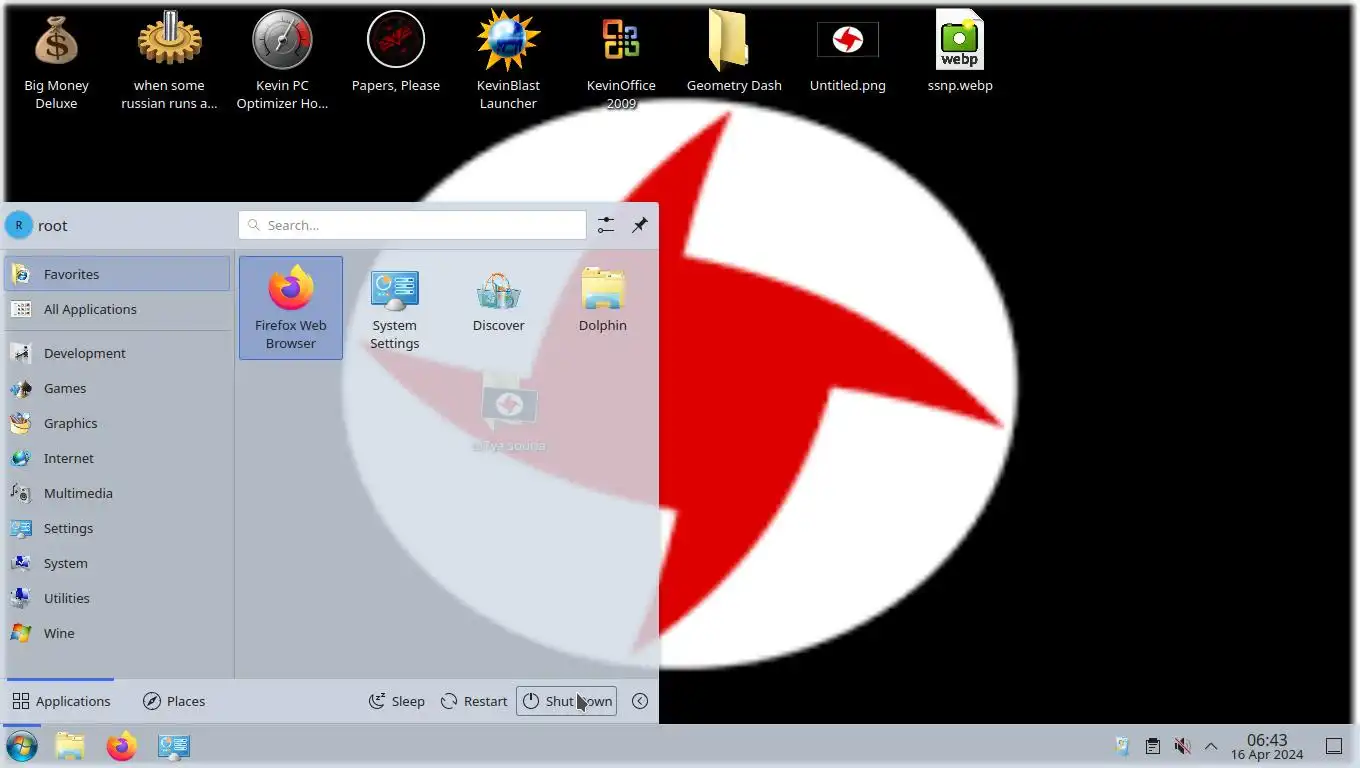Viewport: 1360px width, 768px height.
Task: Open the Settings category
Action: (118, 528)
